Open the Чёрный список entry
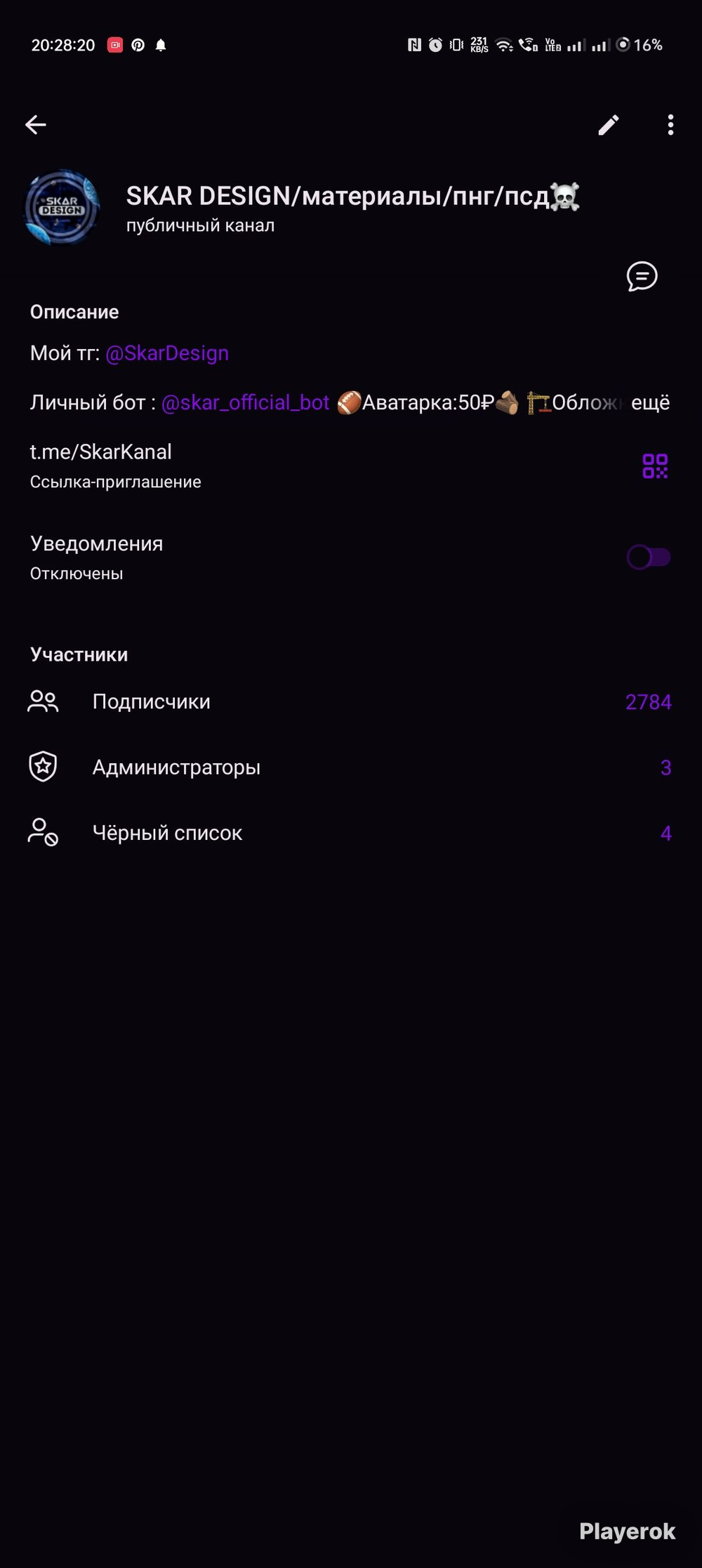Screen dimensions: 702x1568 (x=351, y=832)
